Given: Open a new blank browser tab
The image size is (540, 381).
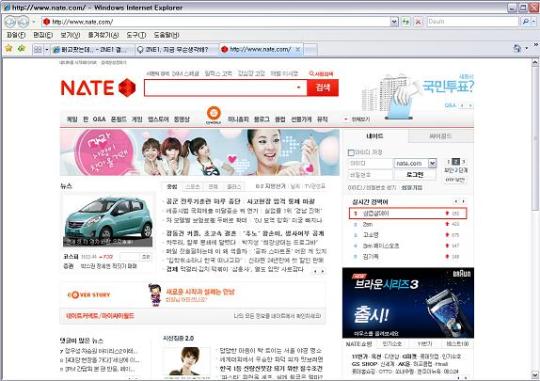Looking at the screenshot, I should click(x=310, y=50).
